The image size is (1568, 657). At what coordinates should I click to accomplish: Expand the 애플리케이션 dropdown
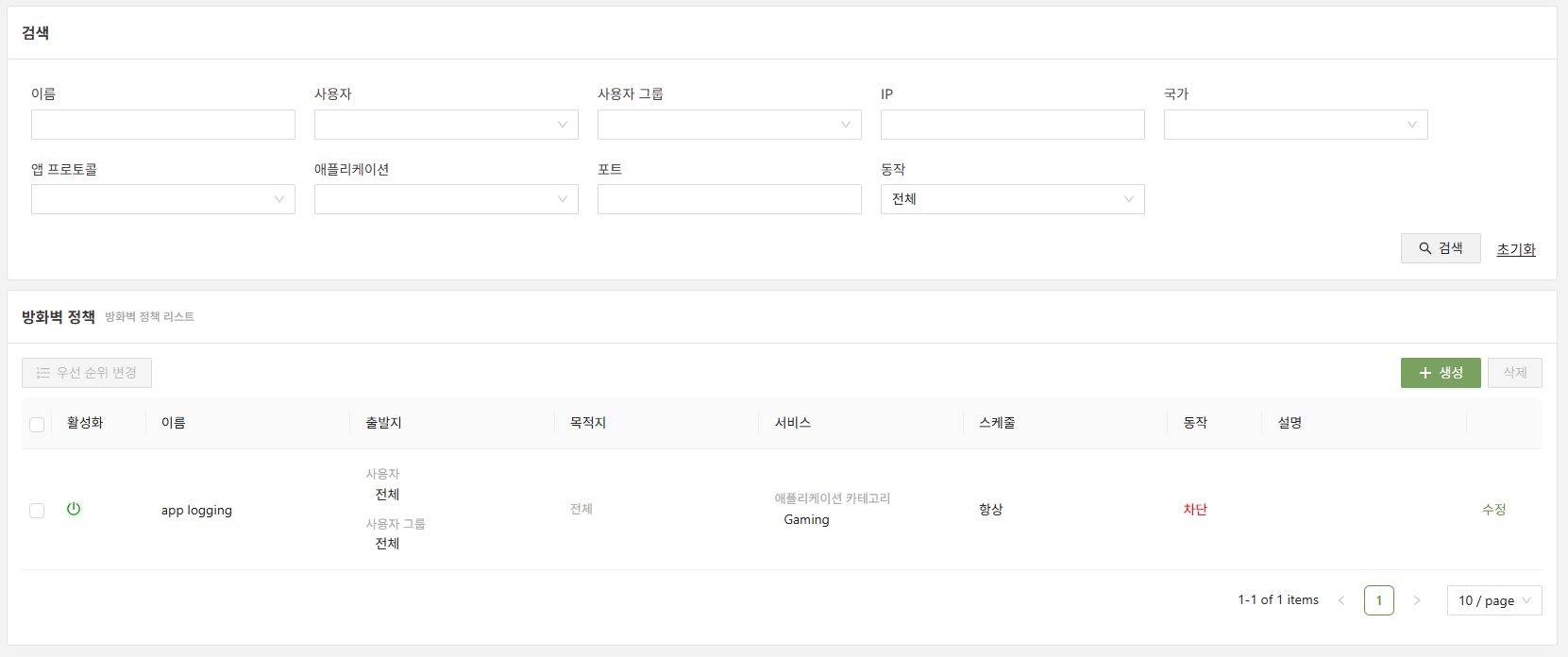click(x=446, y=199)
